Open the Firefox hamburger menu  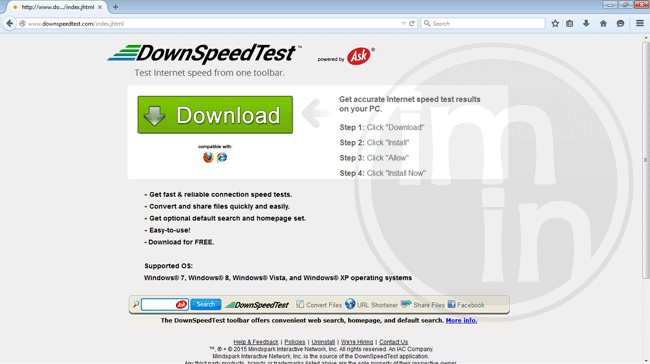[x=640, y=24]
